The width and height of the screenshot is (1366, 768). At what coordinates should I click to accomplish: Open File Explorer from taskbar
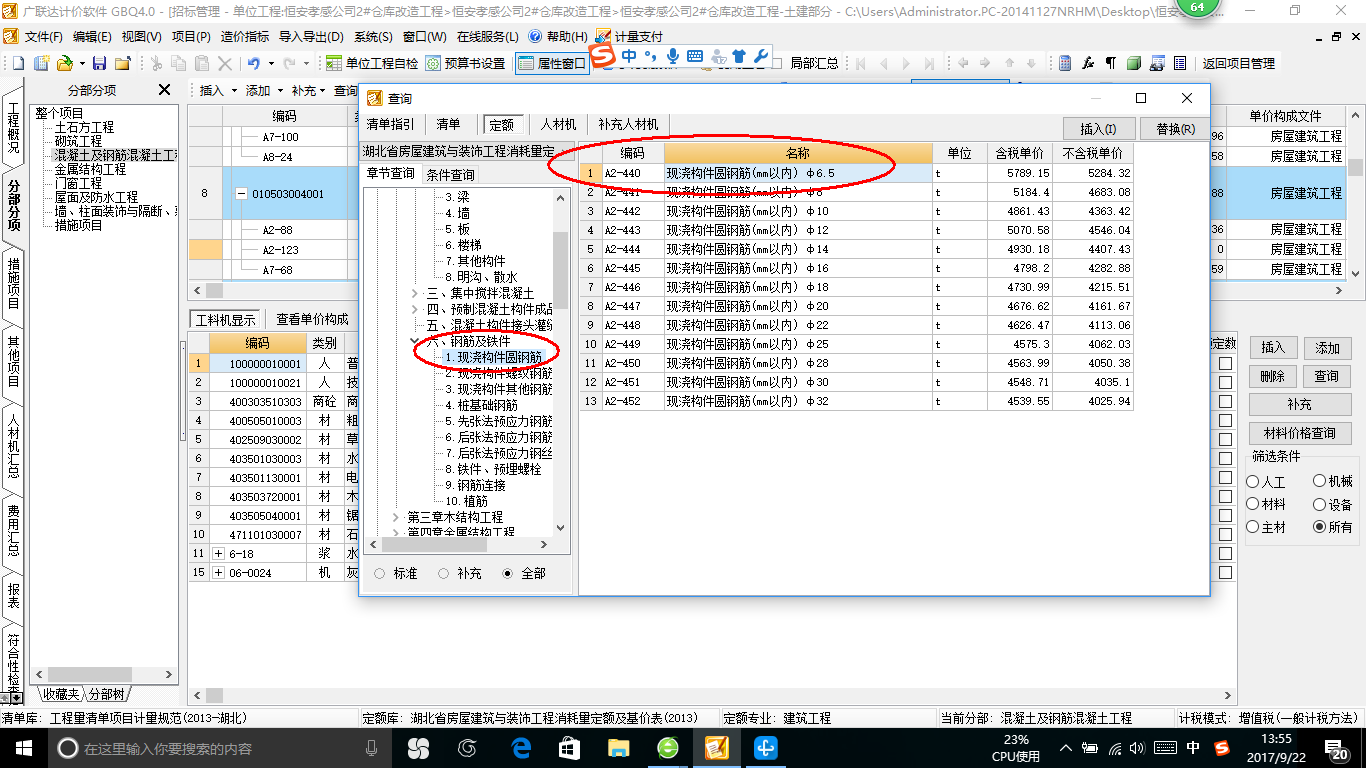[617, 748]
